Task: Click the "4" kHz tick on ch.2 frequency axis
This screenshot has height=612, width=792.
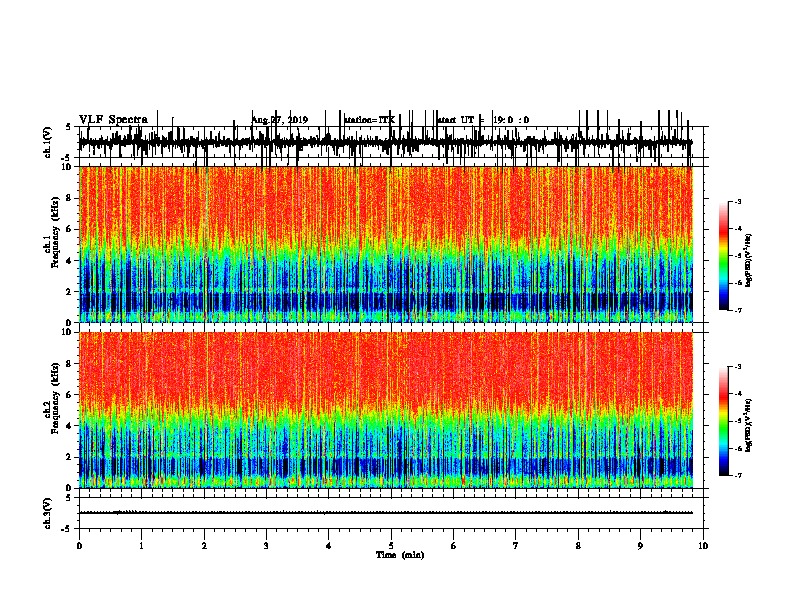Action: [x=69, y=426]
